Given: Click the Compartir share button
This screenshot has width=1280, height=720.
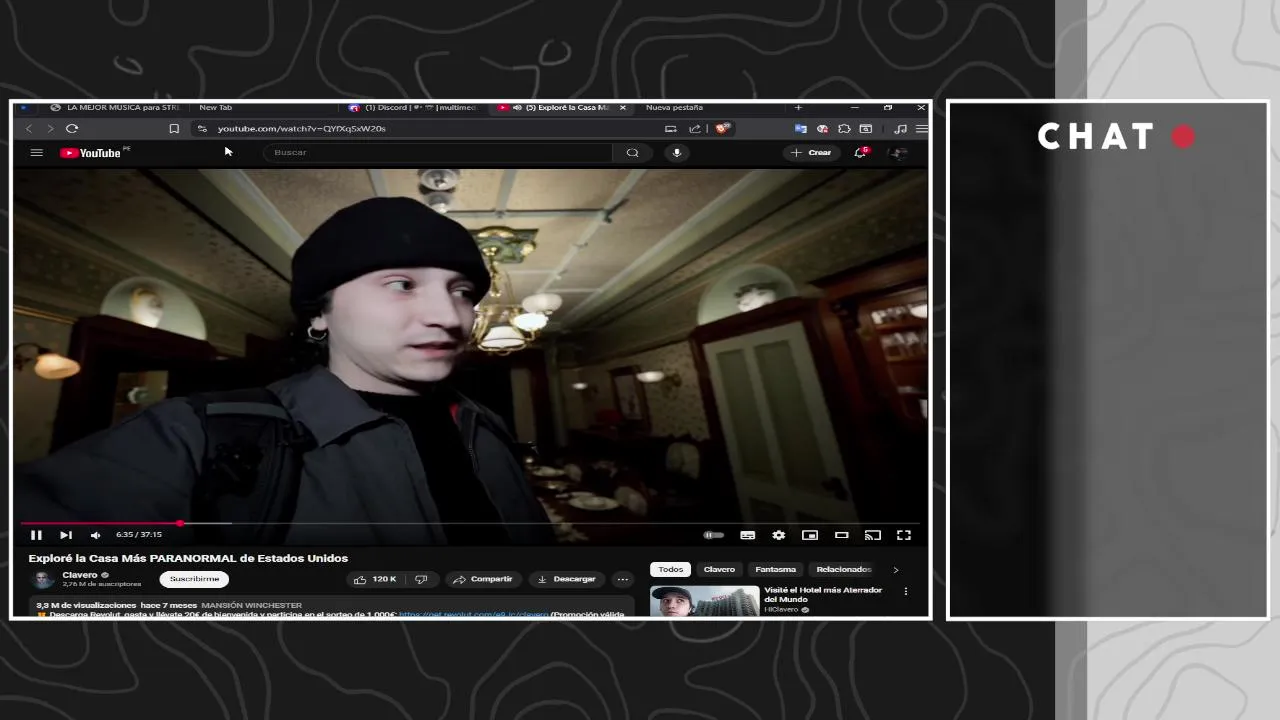Looking at the screenshot, I should pyautogui.click(x=482, y=579).
